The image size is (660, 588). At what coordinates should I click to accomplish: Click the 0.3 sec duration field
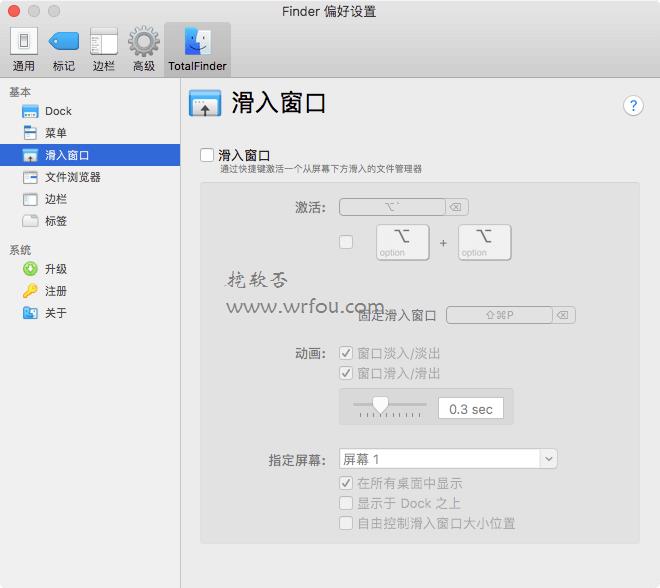coord(471,408)
